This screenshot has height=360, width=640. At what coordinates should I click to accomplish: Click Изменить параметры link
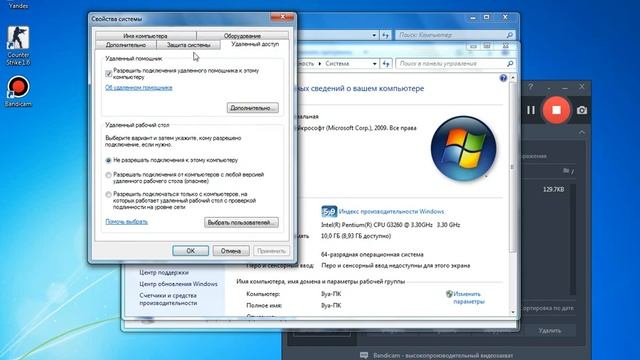(469, 298)
